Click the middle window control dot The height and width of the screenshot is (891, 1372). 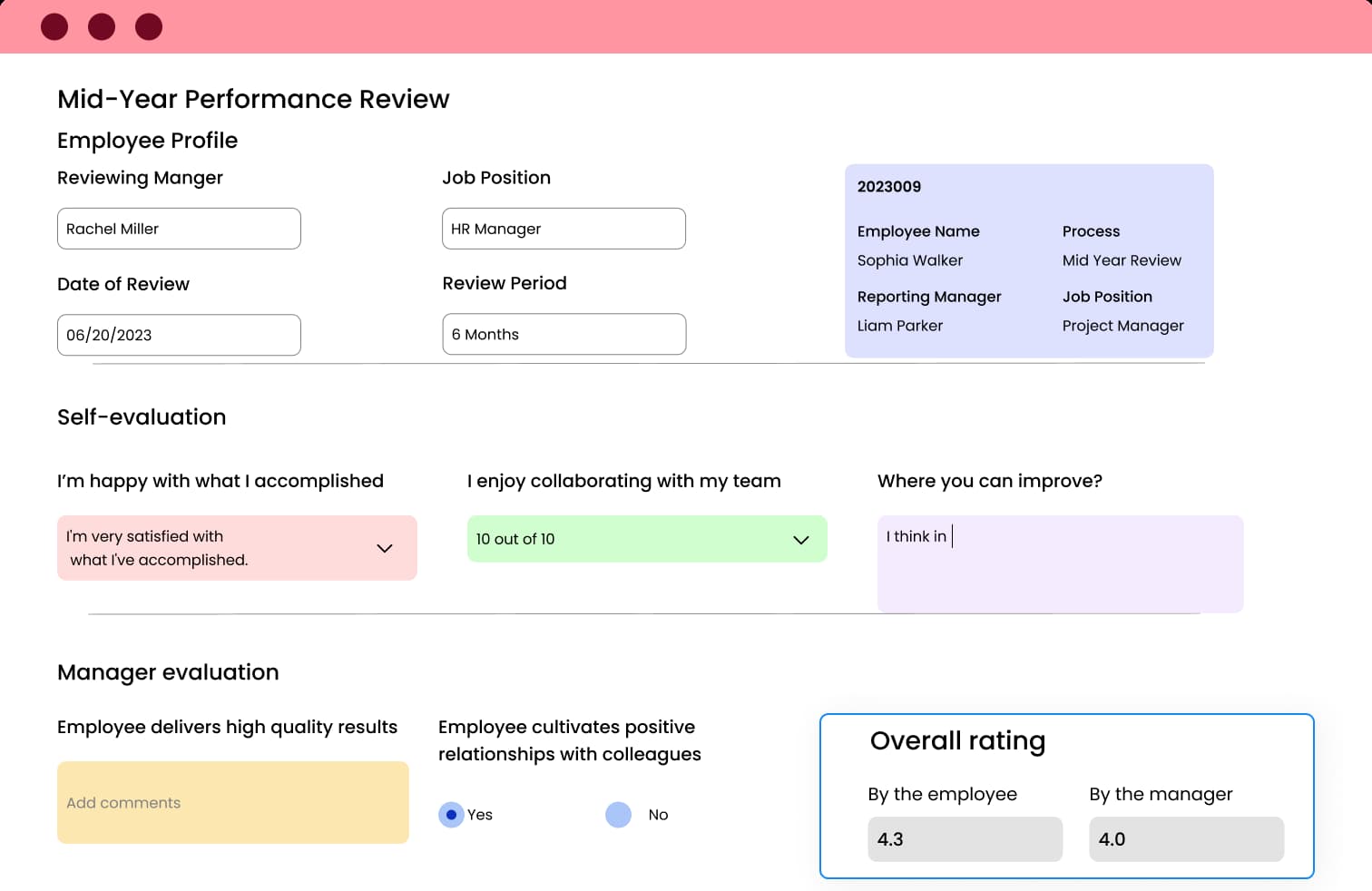pyautogui.click(x=102, y=27)
